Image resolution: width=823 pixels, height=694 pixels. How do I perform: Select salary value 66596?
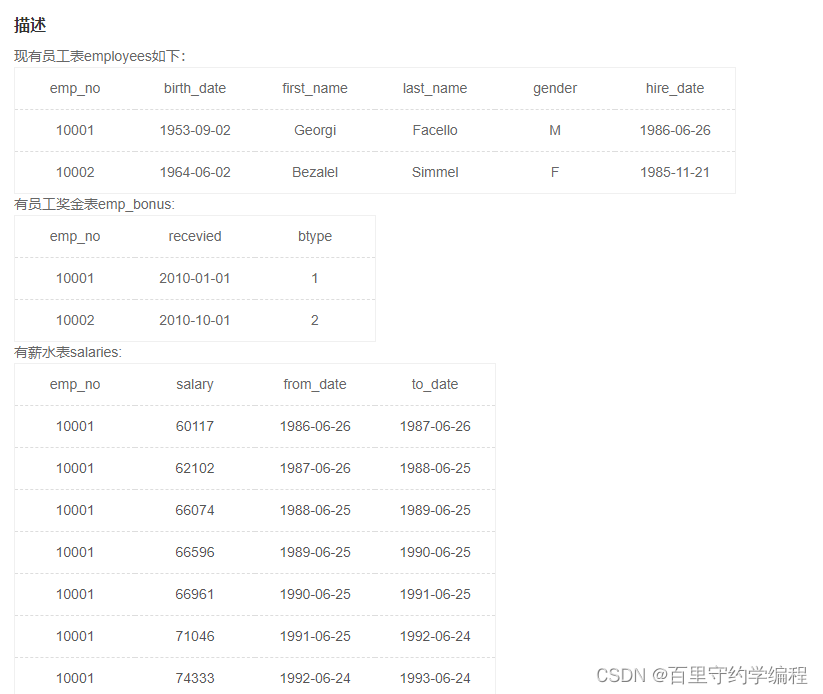point(195,552)
